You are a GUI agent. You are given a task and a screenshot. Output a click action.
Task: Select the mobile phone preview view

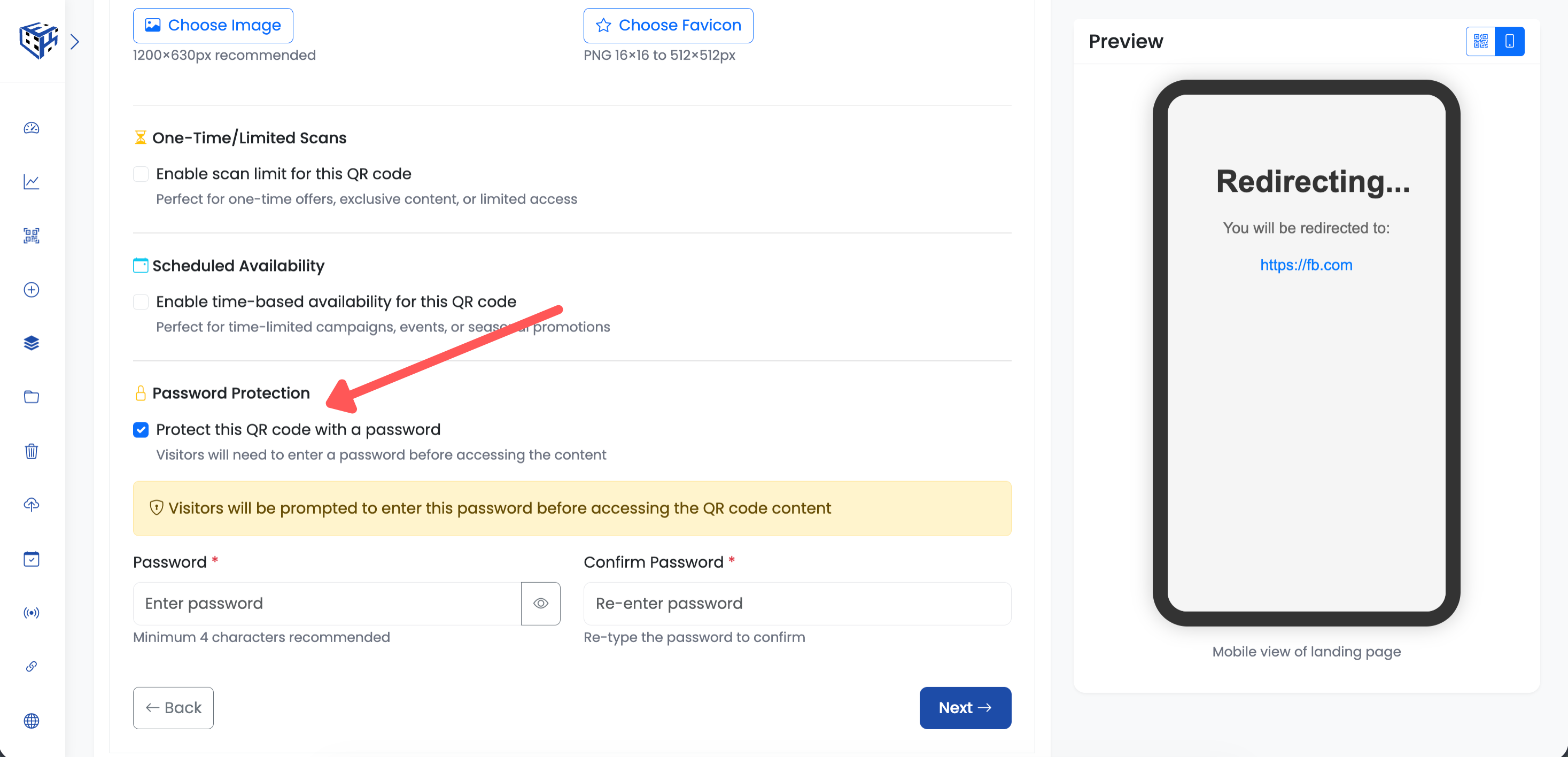tap(1509, 41)
